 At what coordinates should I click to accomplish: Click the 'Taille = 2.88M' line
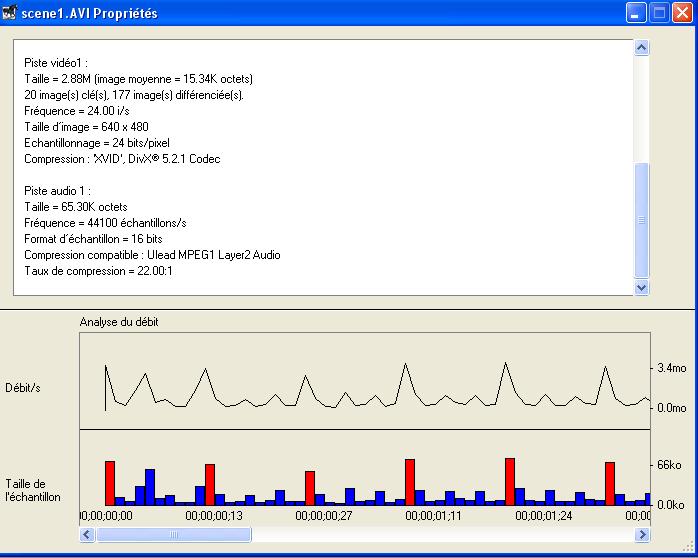click(138, 79)
